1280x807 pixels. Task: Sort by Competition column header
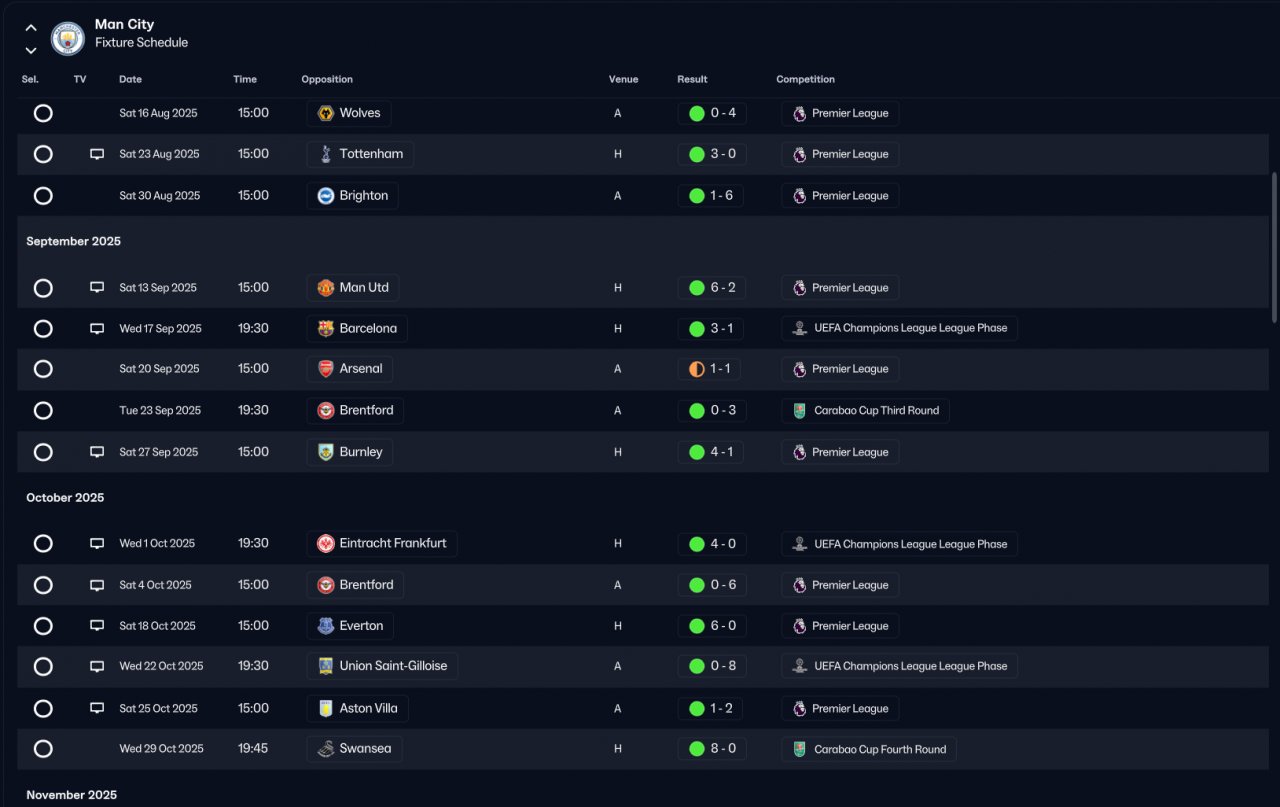click(805, 79)
